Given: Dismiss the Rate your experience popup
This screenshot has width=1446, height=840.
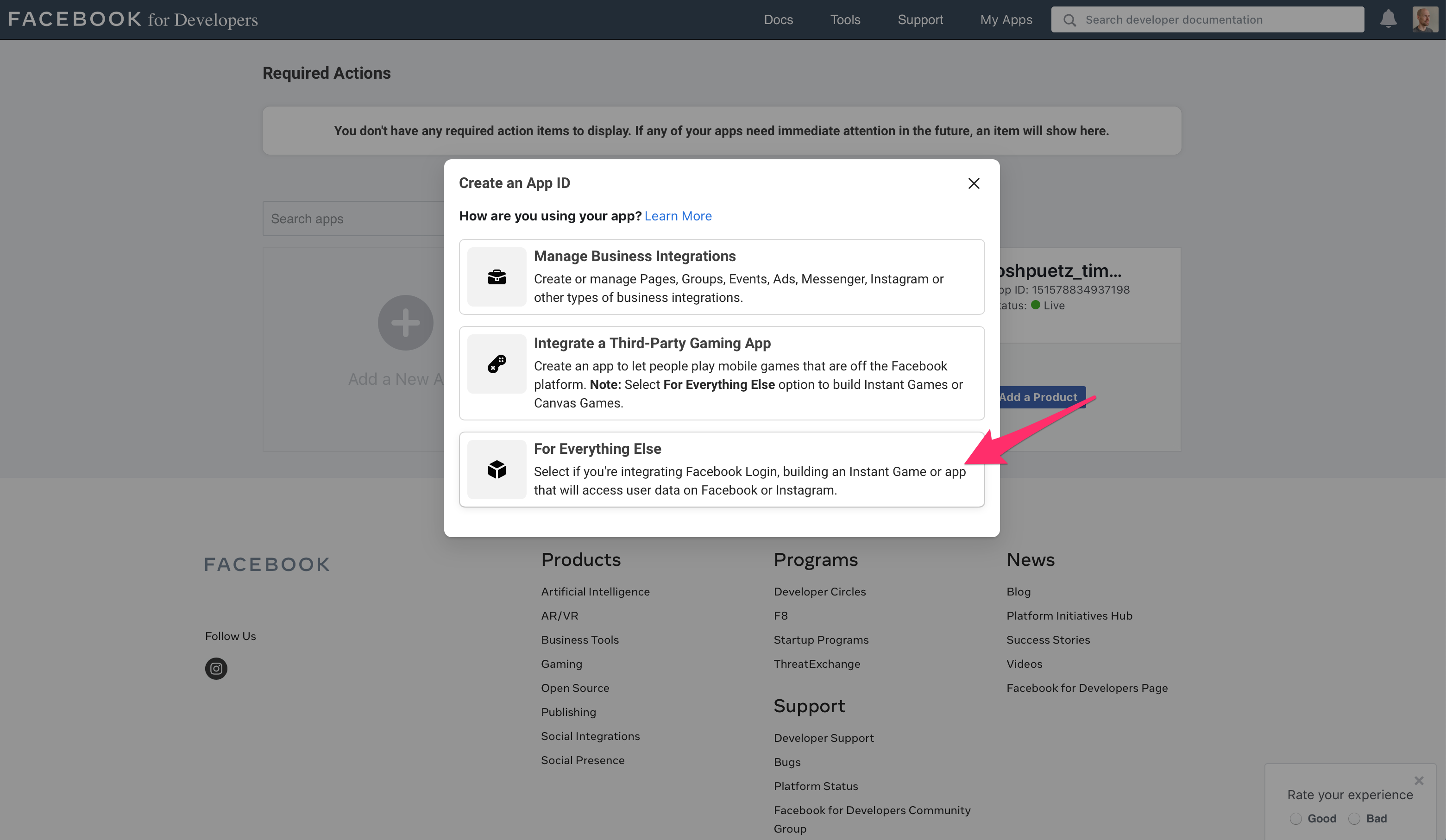Looking at the screenshot, I should pos(1419,780).
